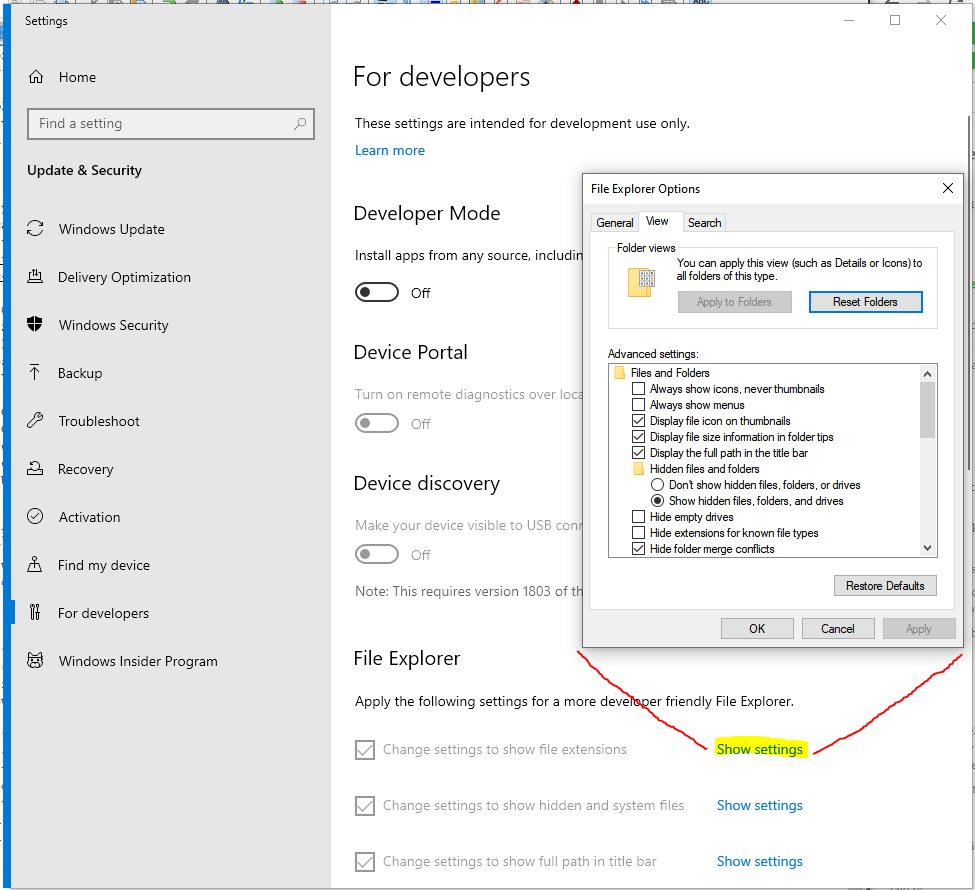
Task: Uncheck 'Hide folder merge conflicts'
Action: (x=638, y=549)
